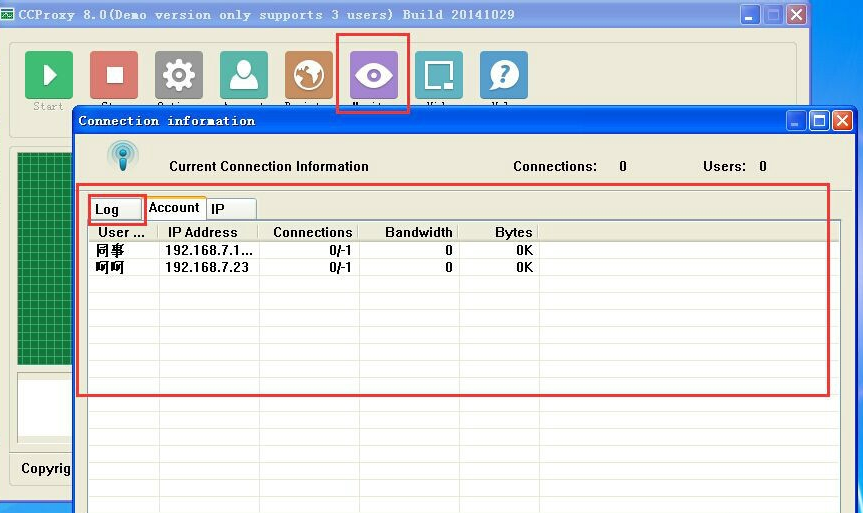Click the Register globe icon in CCProxy
This screenshot has width=863, height=513.
309,75
